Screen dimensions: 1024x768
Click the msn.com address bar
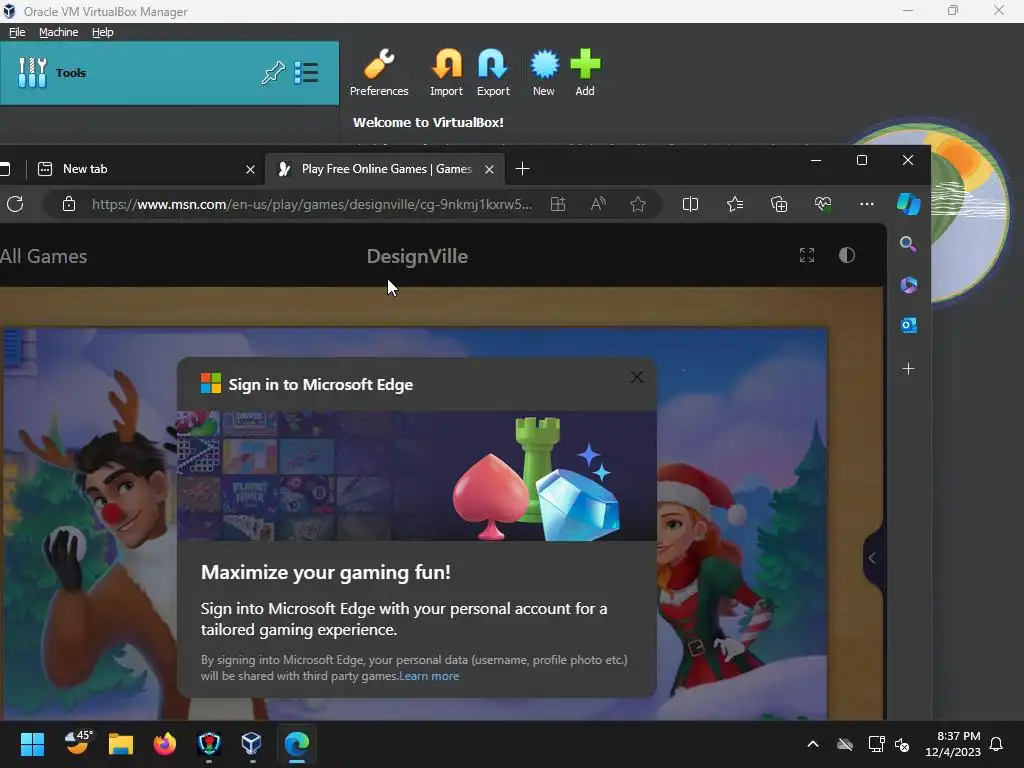pyautogui.click(x=312, y=204)
